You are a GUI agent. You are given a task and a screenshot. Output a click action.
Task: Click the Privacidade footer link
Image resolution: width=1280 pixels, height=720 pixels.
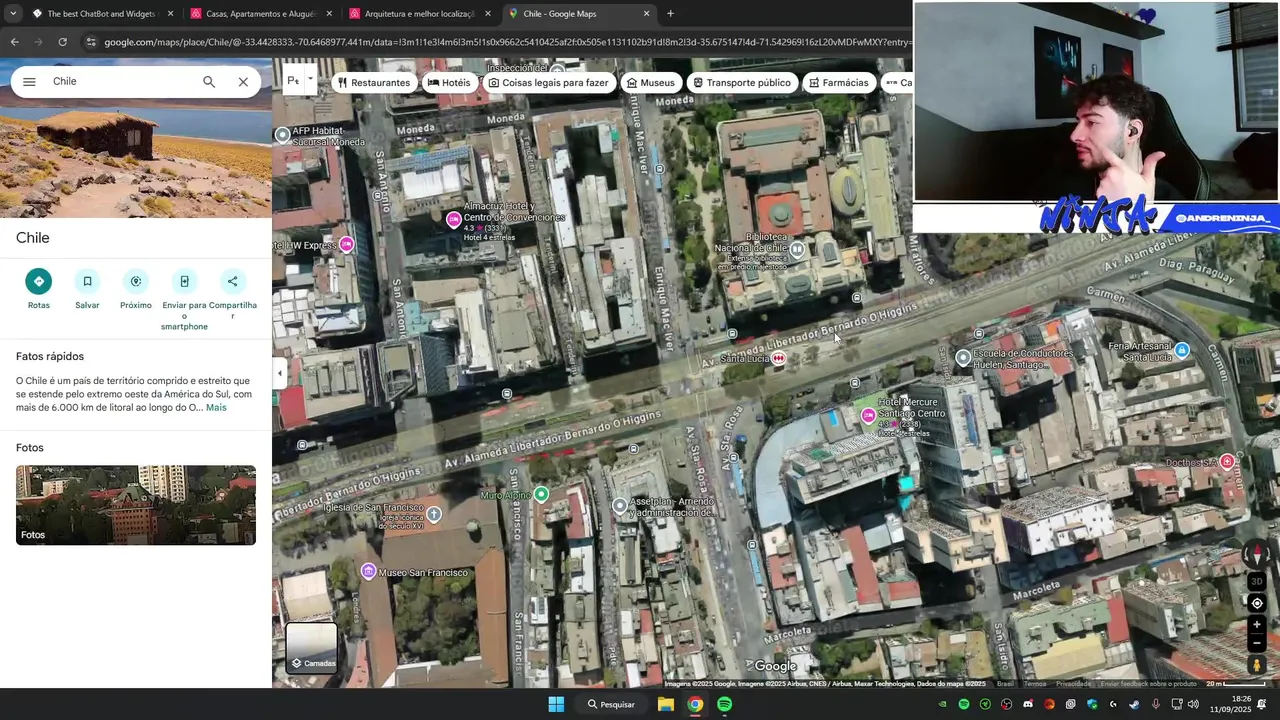[1073, 684]
